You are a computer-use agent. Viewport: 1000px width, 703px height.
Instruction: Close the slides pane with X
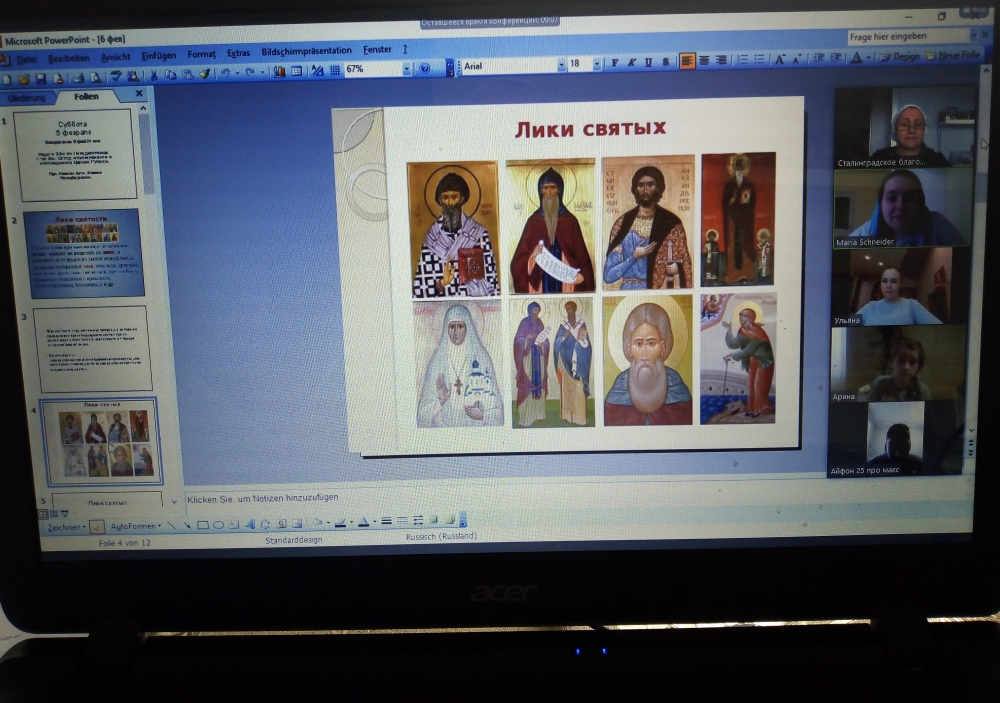(x=139, y=94)
